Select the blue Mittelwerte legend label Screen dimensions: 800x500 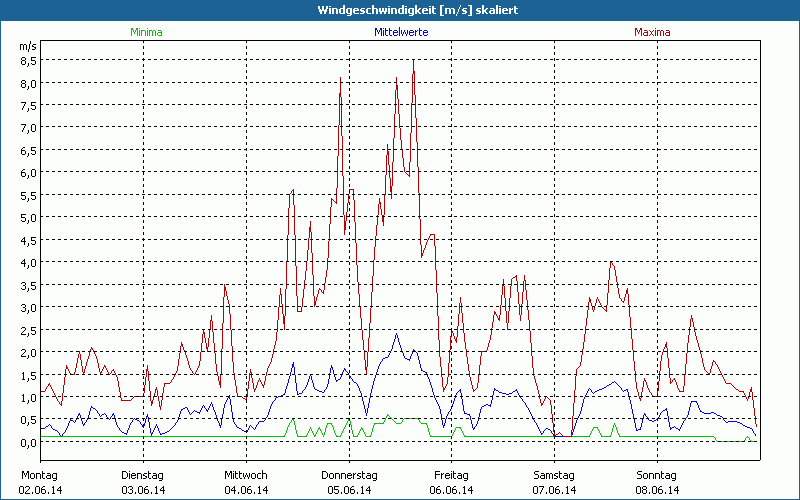point(400,33)
